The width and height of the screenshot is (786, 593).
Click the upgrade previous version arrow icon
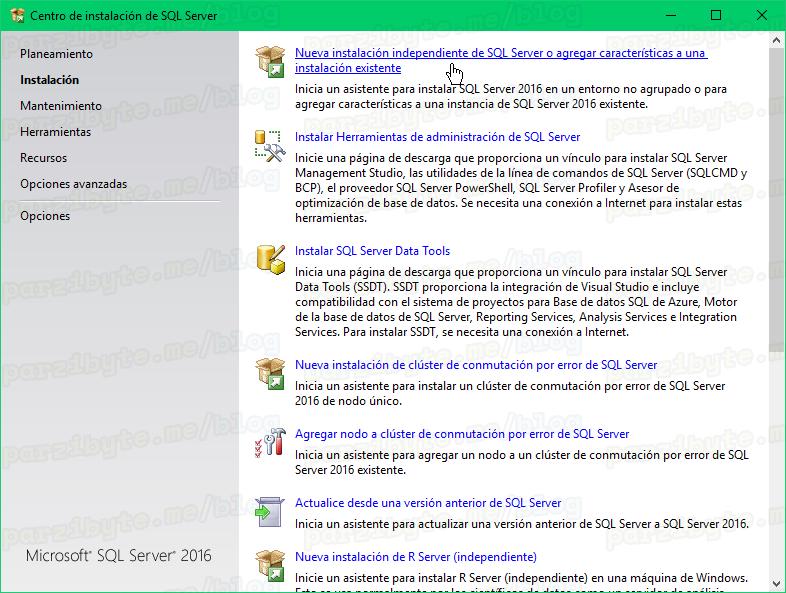(x=270, y=511)
